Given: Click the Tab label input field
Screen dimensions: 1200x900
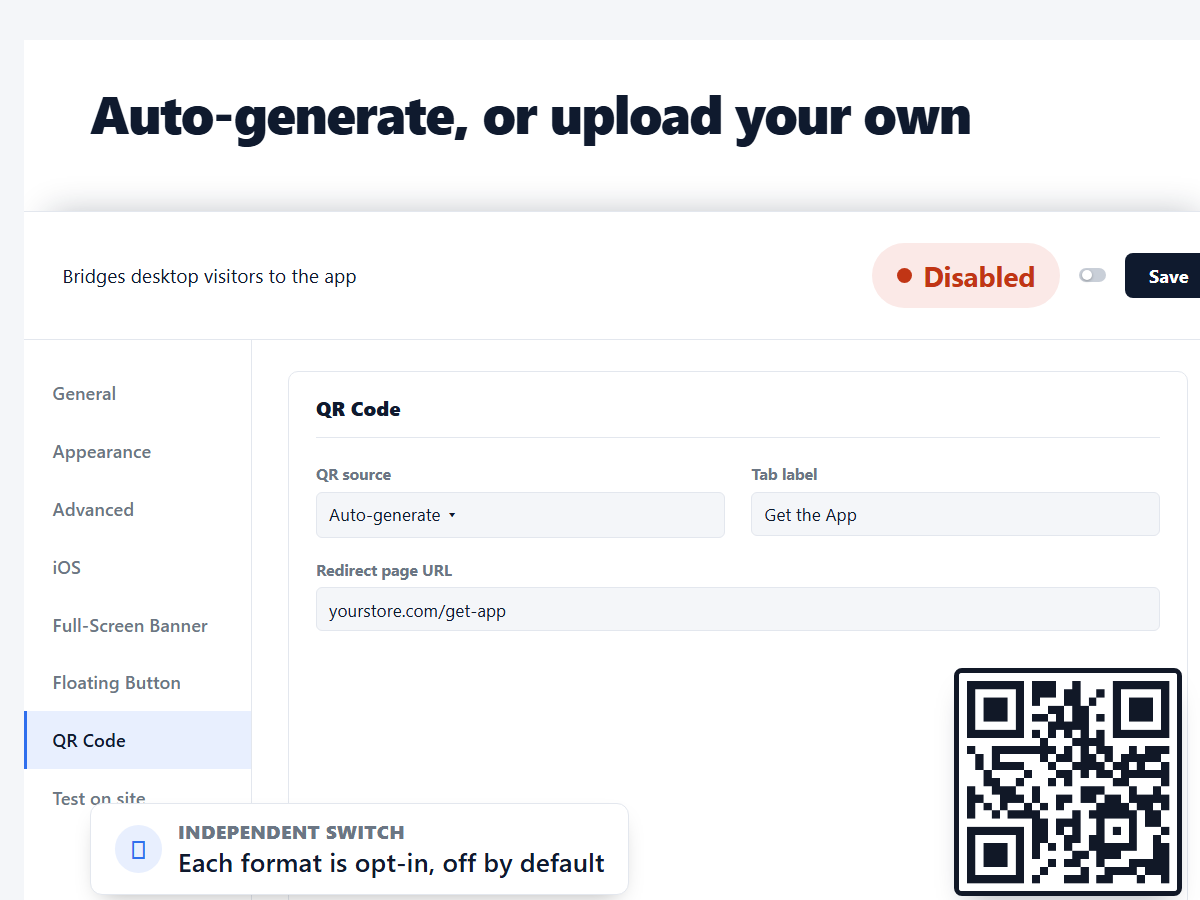Looking at the screenshot, I should click(x=955, y=514).
